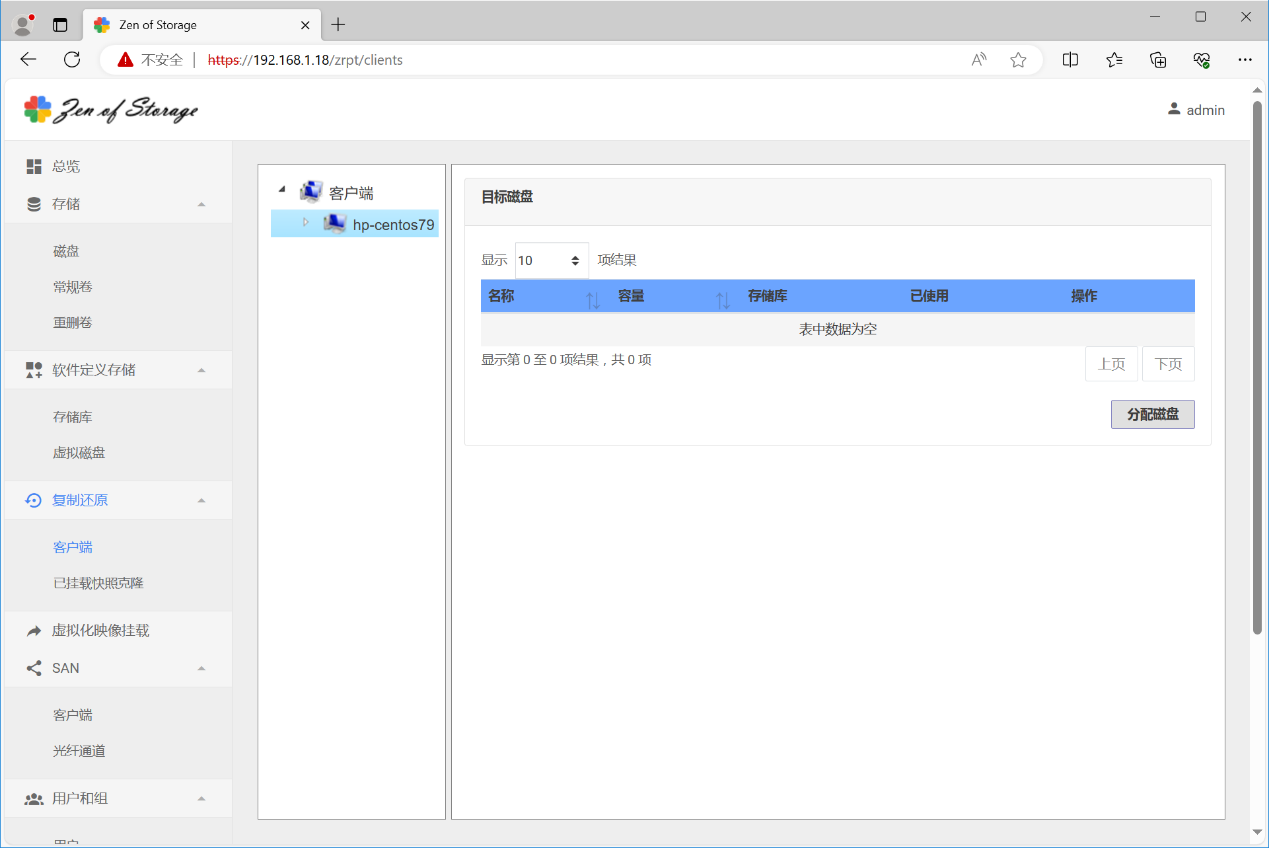Open the admin user menu
Image resolution: width=1269 pixels, height=848 pixels.
1195,110
